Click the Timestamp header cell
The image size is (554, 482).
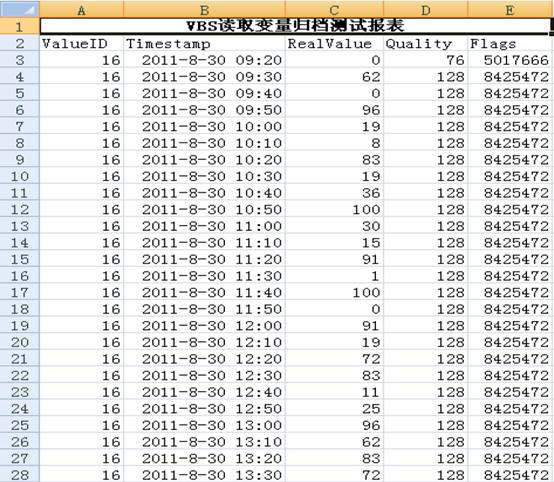pos(205,43)
